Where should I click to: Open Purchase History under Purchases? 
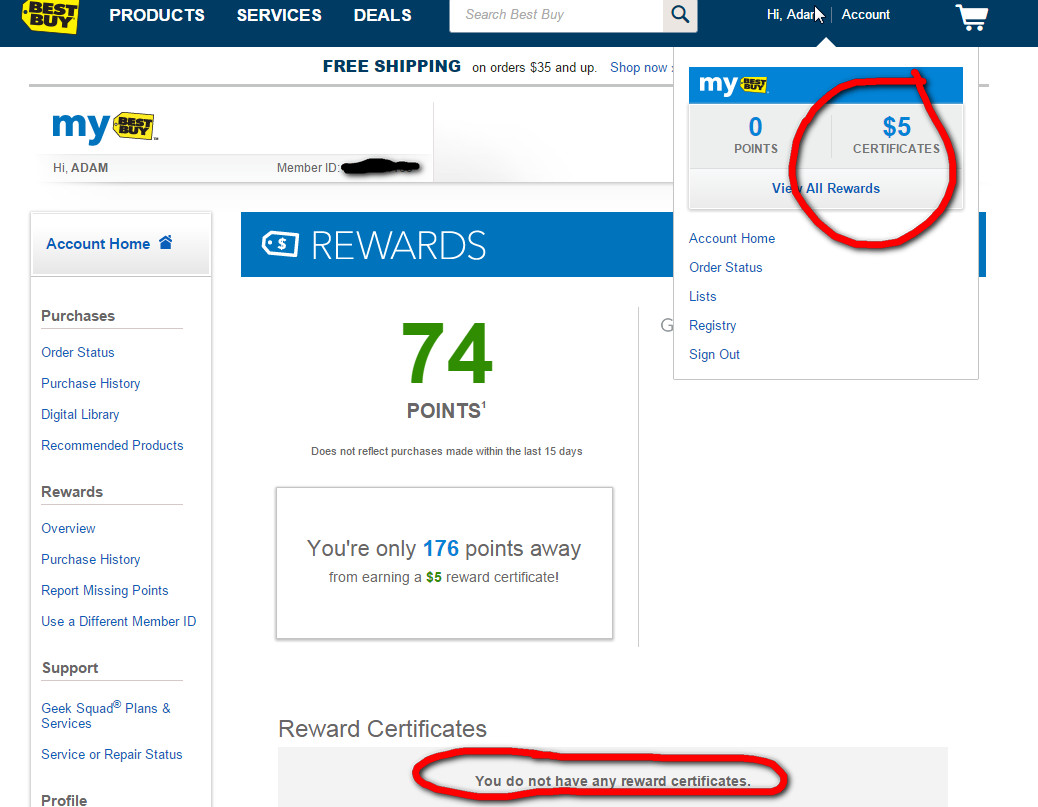pyautogui.click(x=91, y=384)
